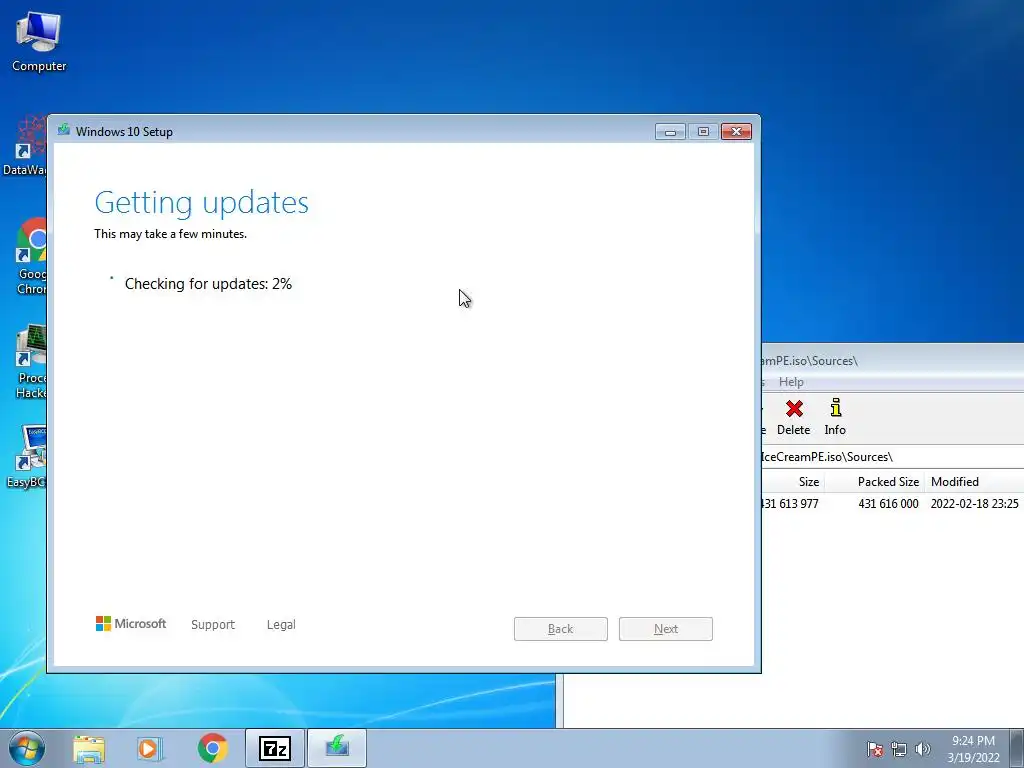Open the clock showing 9:24 PM

point(973,749)
